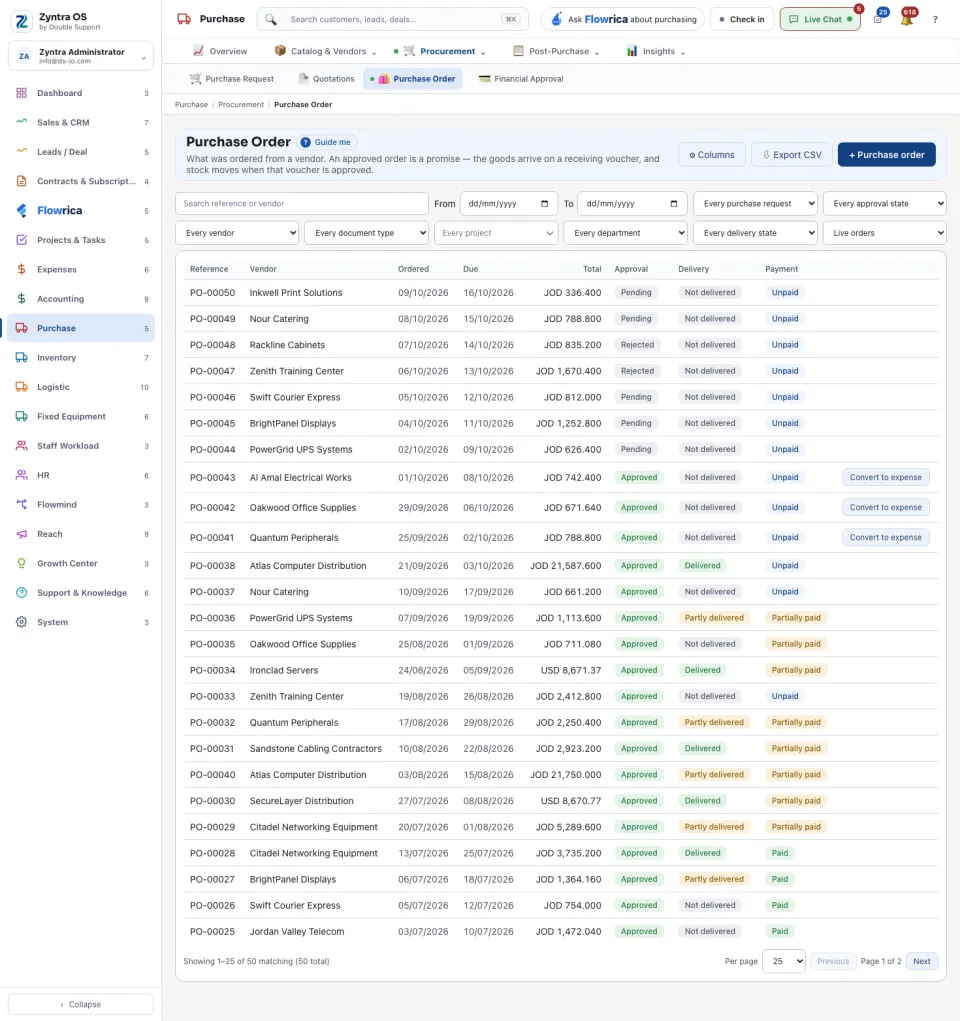Open the Inventory sidebar icon
The image size is (960, 1021).
(21, 357)
